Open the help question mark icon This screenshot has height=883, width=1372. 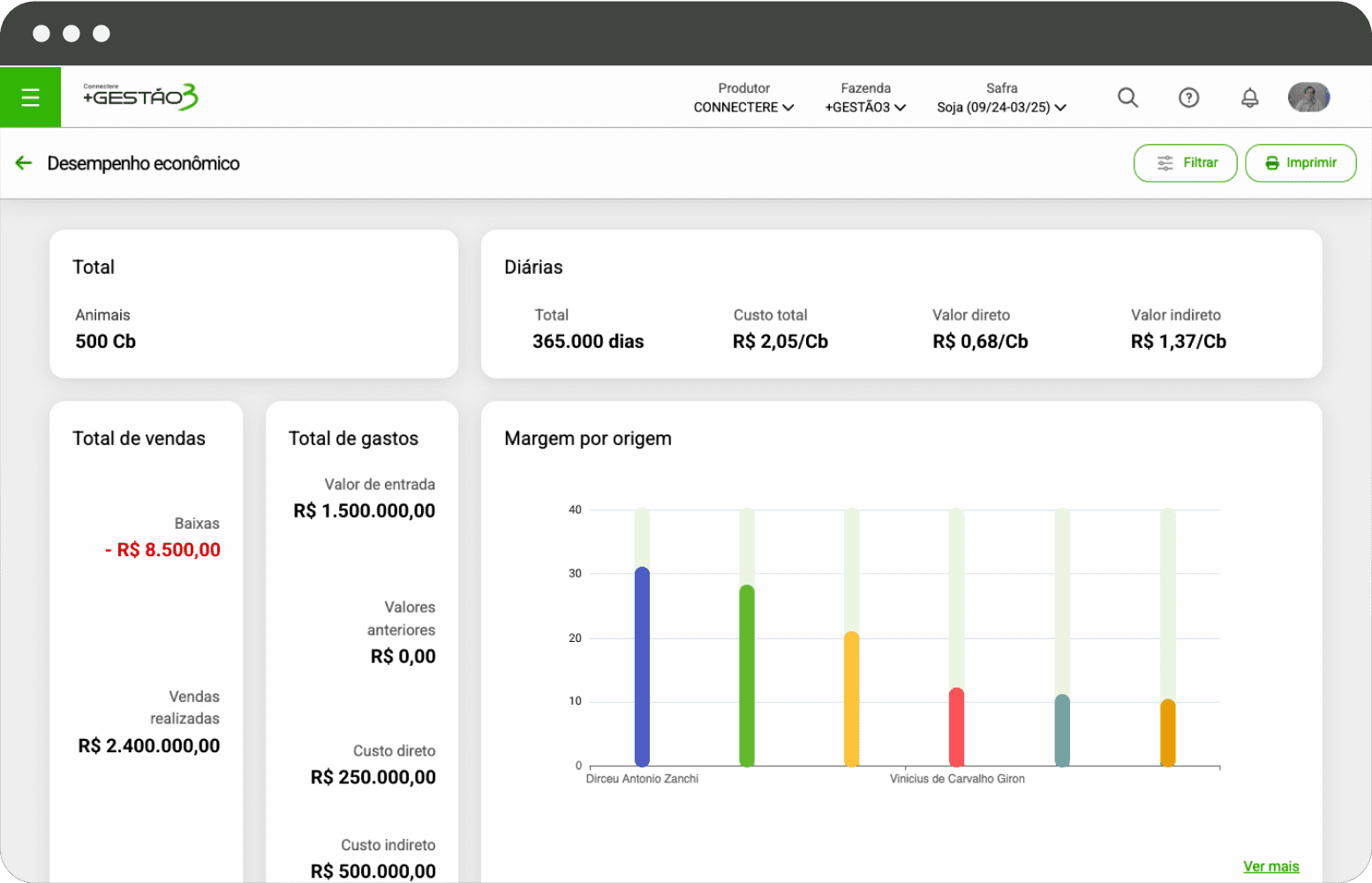tap(1188, 97)
